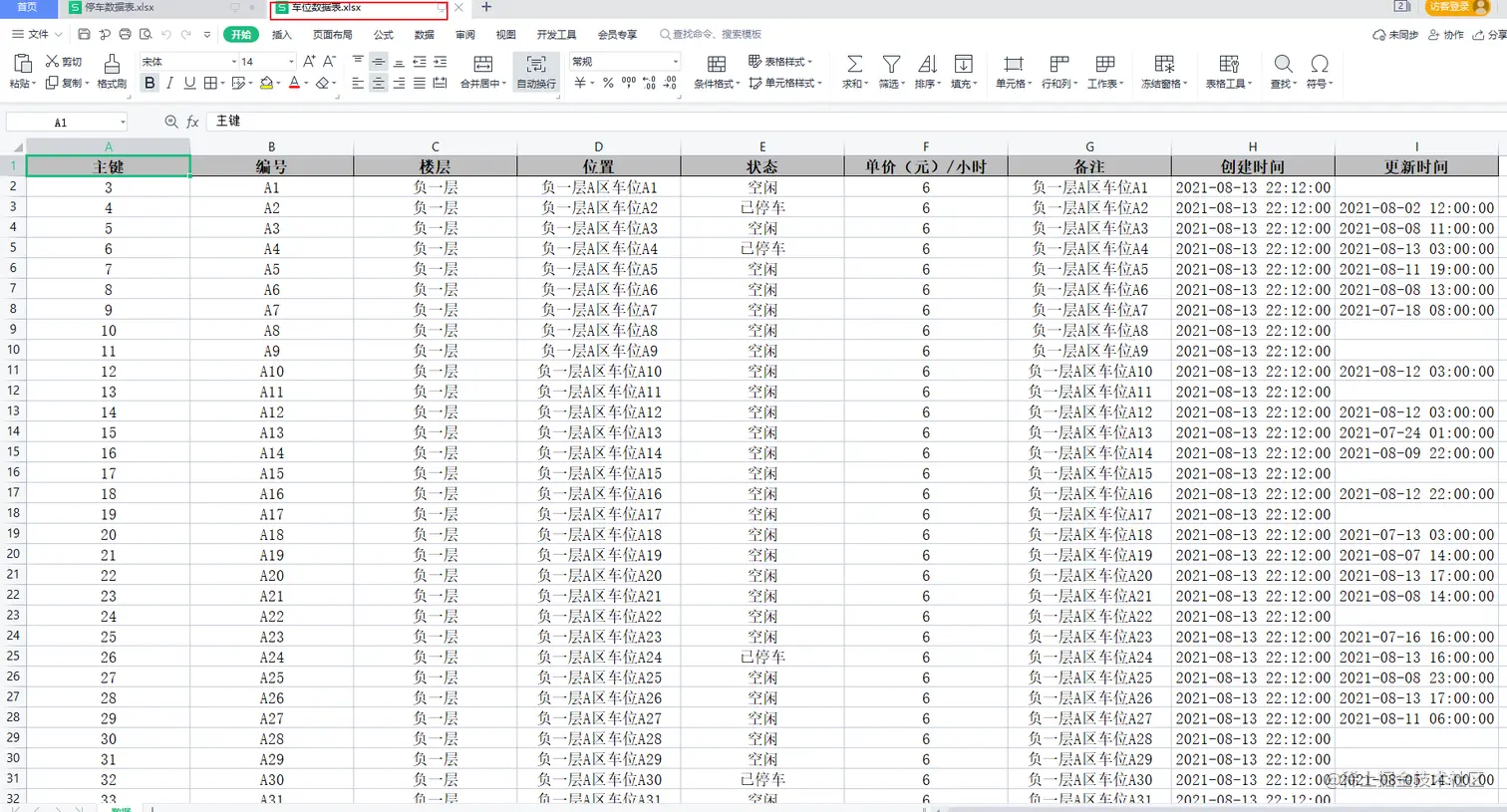1507x812 pixels.
Task: Click the decrease decimal places icon
Action: [671, 83]
